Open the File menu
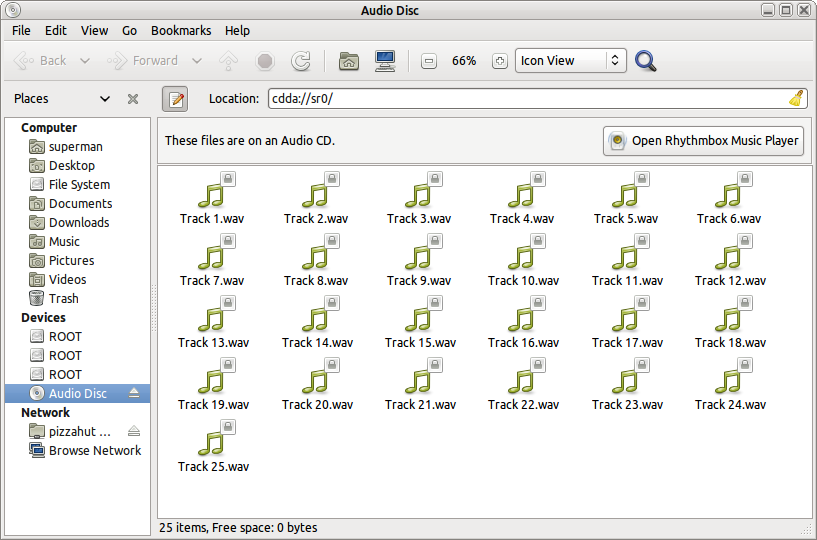Screen dimensions: 817x540 coord(21,31)
